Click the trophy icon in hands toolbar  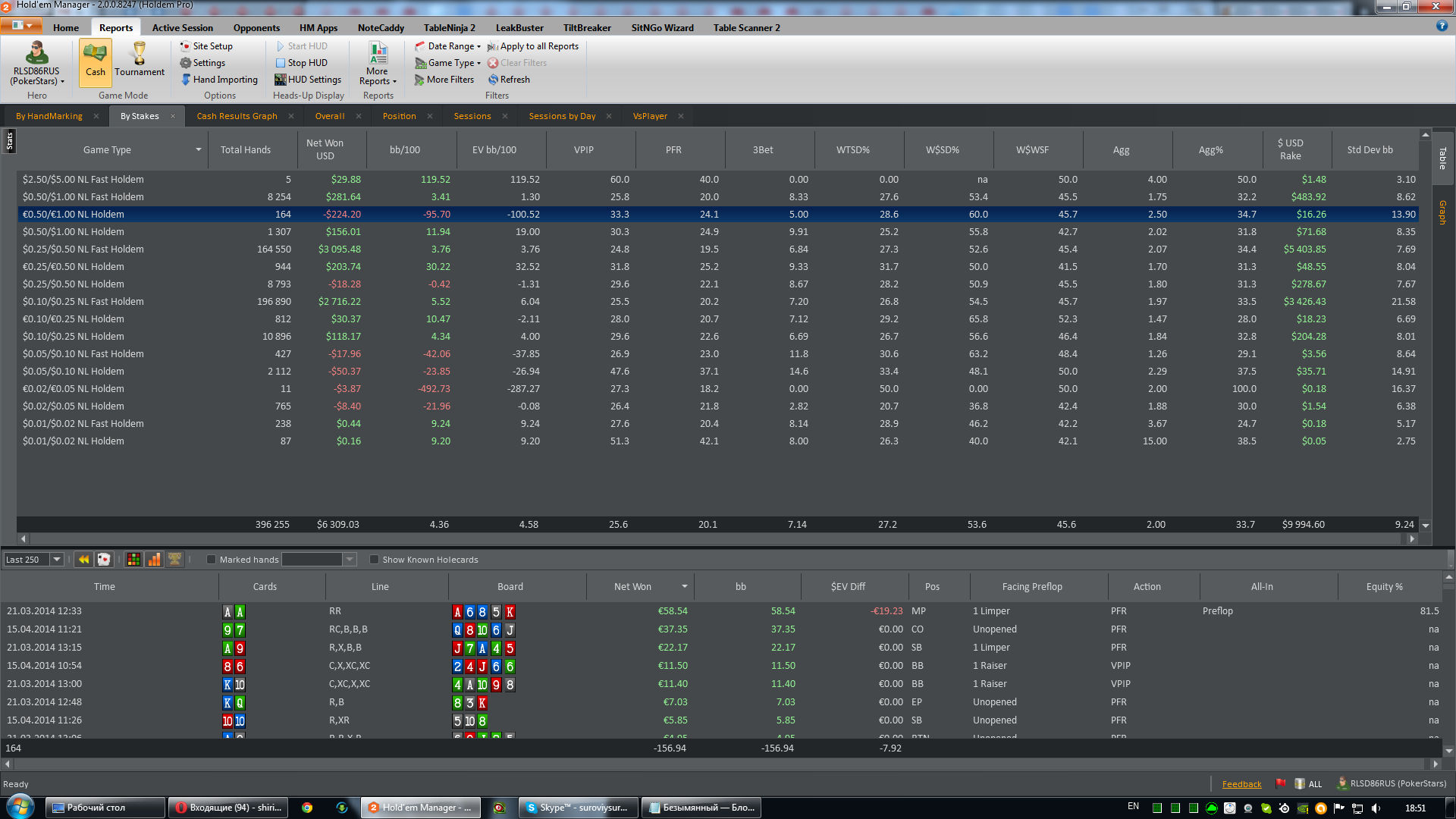pos(174,560)
